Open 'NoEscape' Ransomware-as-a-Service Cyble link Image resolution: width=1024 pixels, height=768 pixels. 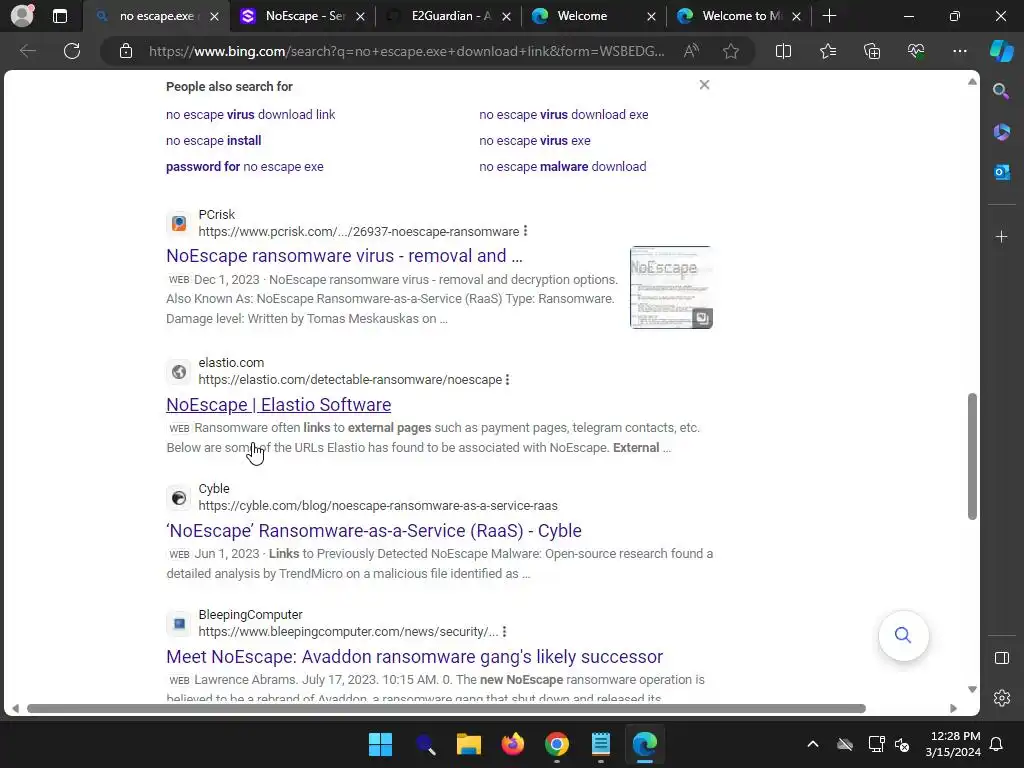pyautogui.click(x=374, y=530)
